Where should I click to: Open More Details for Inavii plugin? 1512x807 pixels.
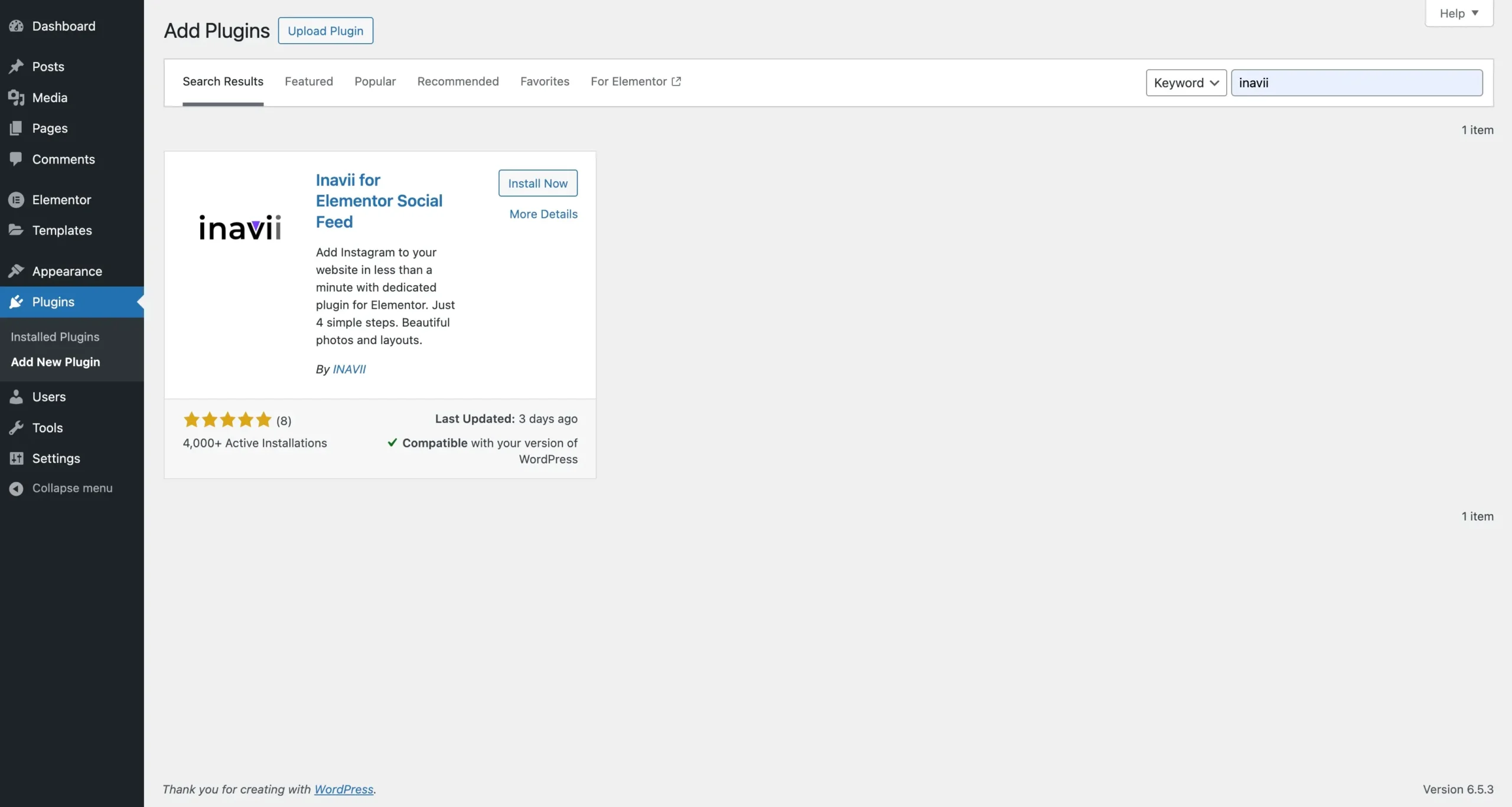(543, 214)
